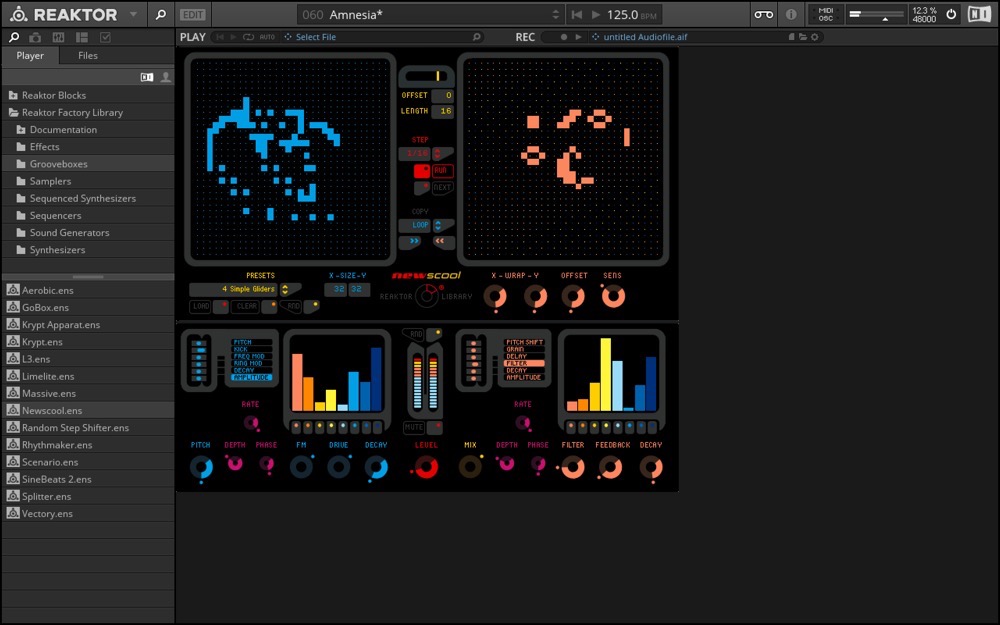Image resolution: width=1000 pixels, height=625 pixels.
Task: Open the layout view icon in the sidebar
Action: point(82,38)
